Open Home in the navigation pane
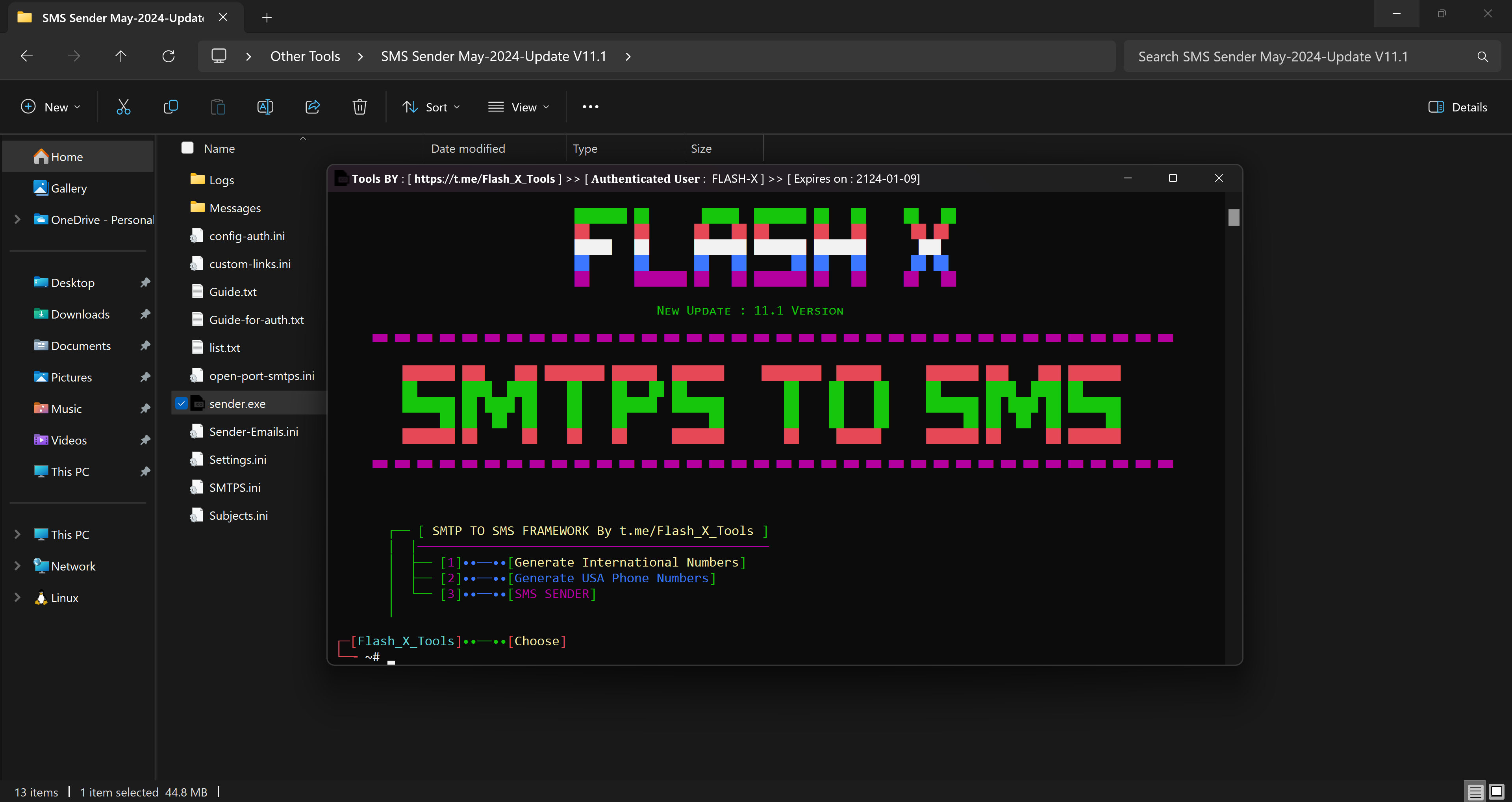1512x802 pixels. pos(78,157)
